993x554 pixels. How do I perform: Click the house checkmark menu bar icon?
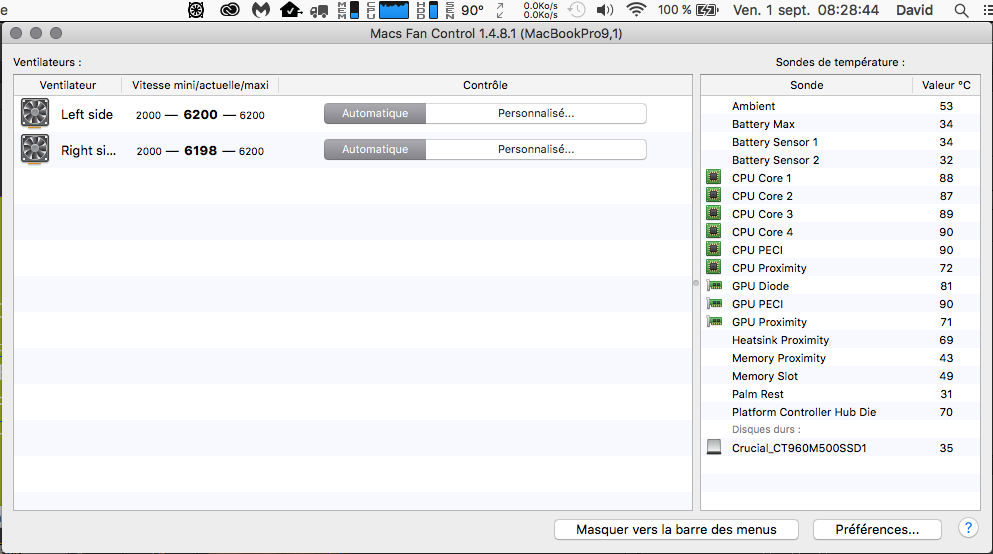point(291,10)
